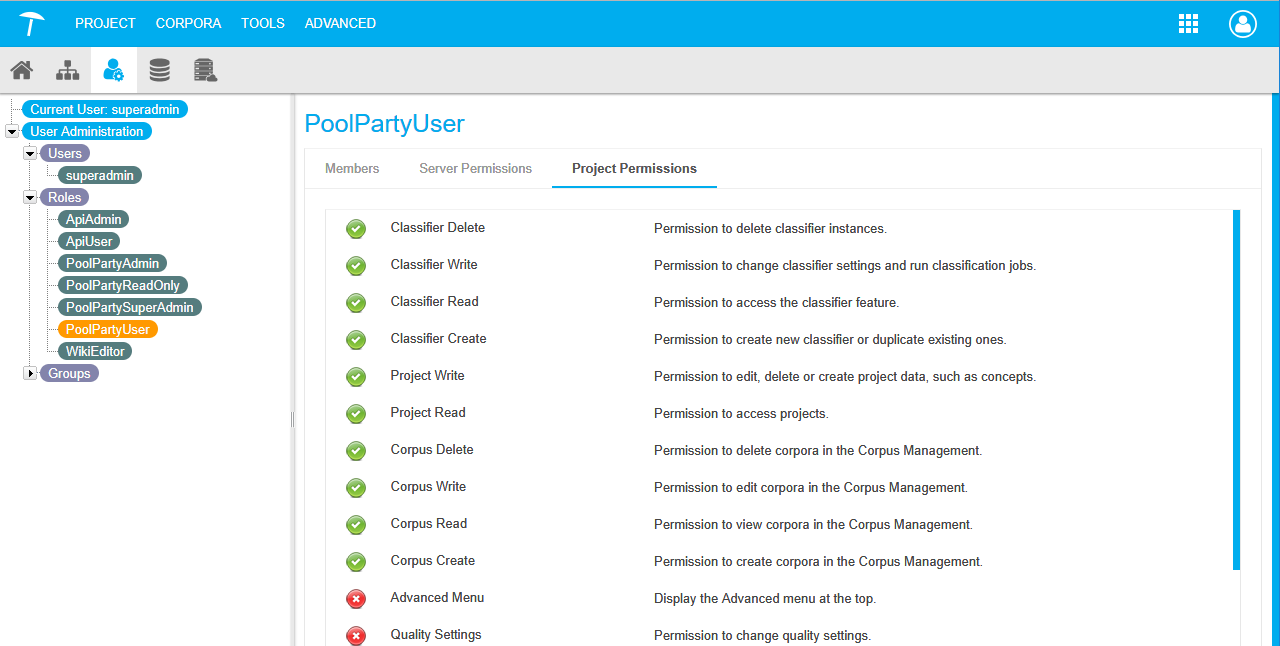
Task: Open the hierarchy tree toolbar icon
Action: 68,70
